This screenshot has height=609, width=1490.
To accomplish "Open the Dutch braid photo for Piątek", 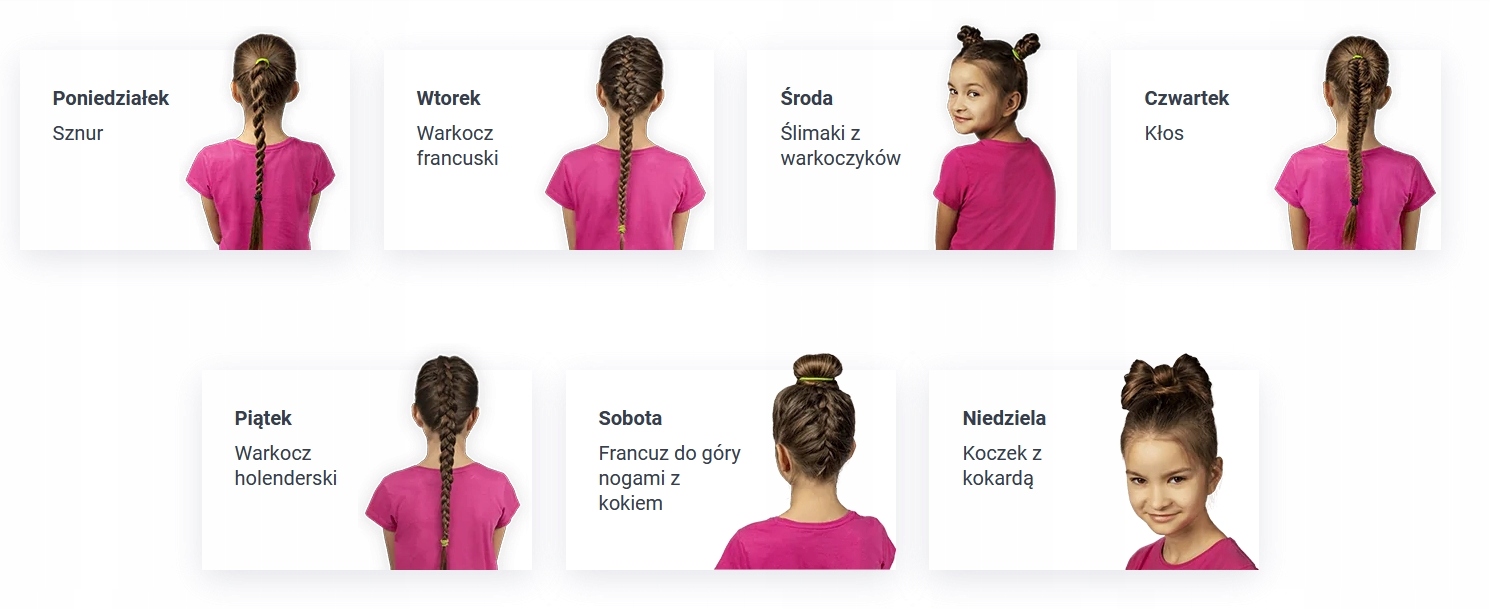I will (x=442, y=462).
